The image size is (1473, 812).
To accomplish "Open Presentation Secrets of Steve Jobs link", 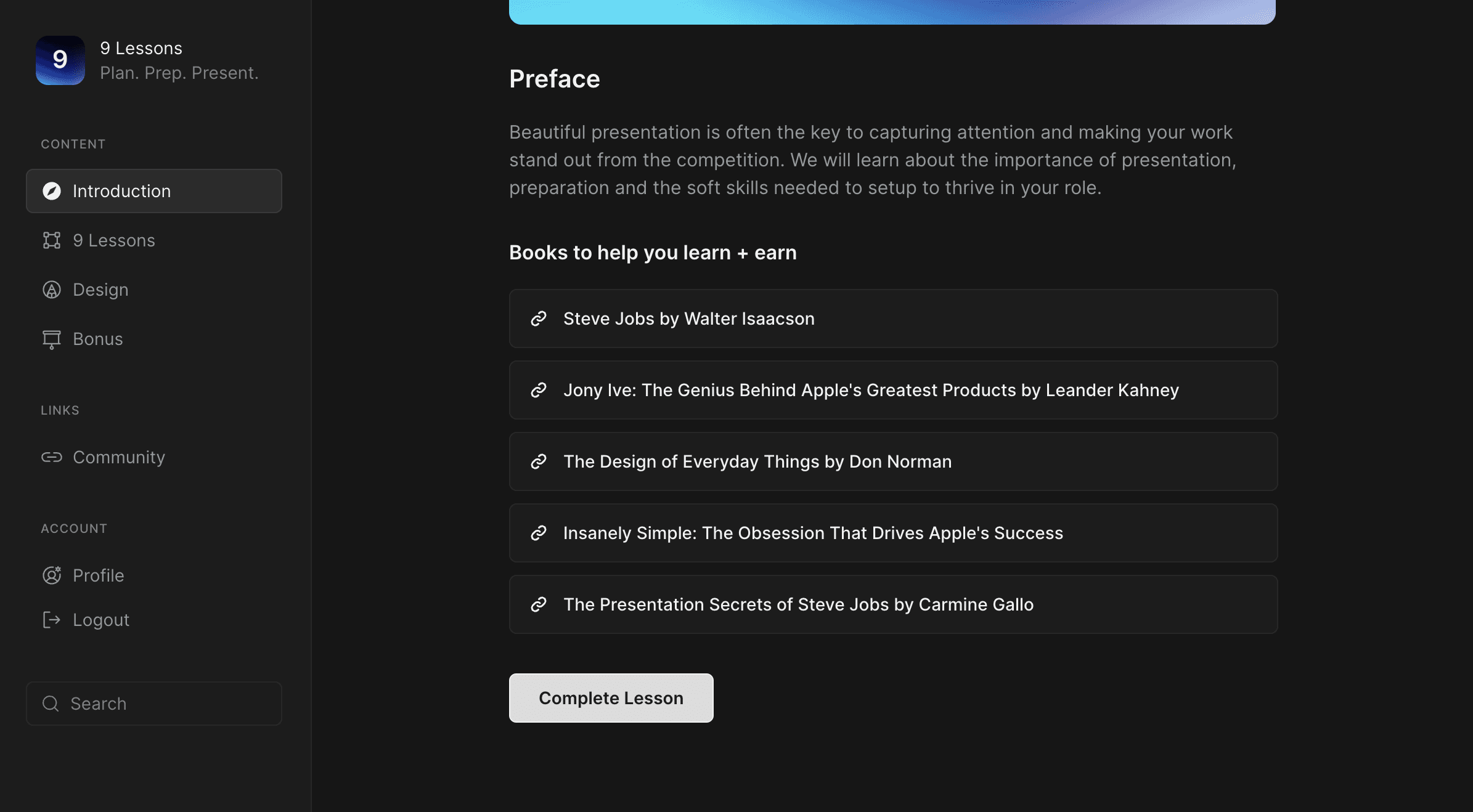I will [798, 604].
